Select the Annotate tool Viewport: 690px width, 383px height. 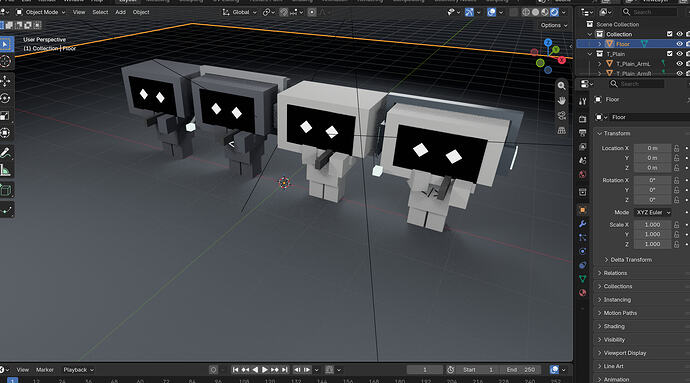click(x=6, y=153)
